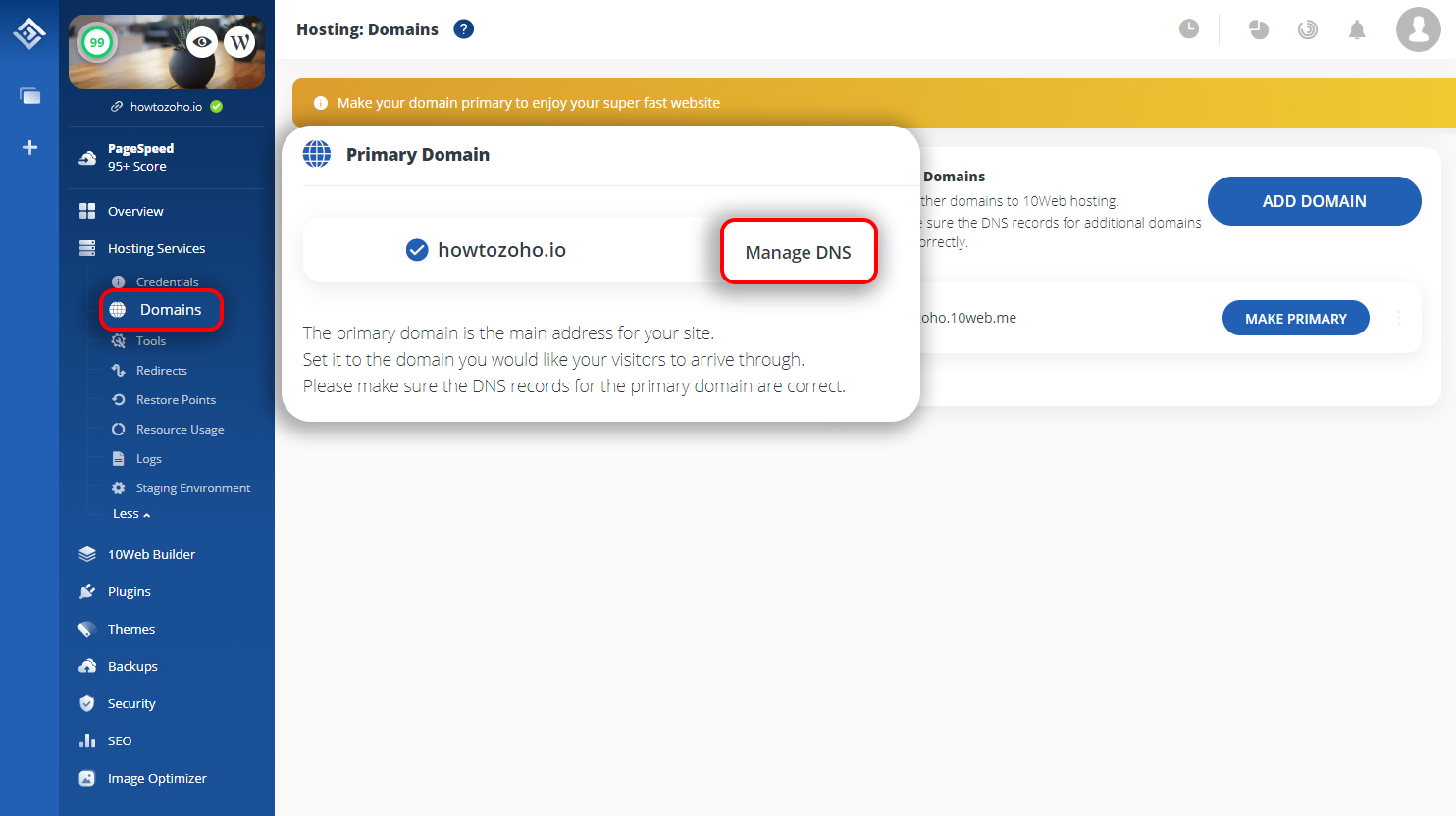Viewport: 1456px width, 816px height.
Task: Open notifications bell
Action: point(1357,29)
